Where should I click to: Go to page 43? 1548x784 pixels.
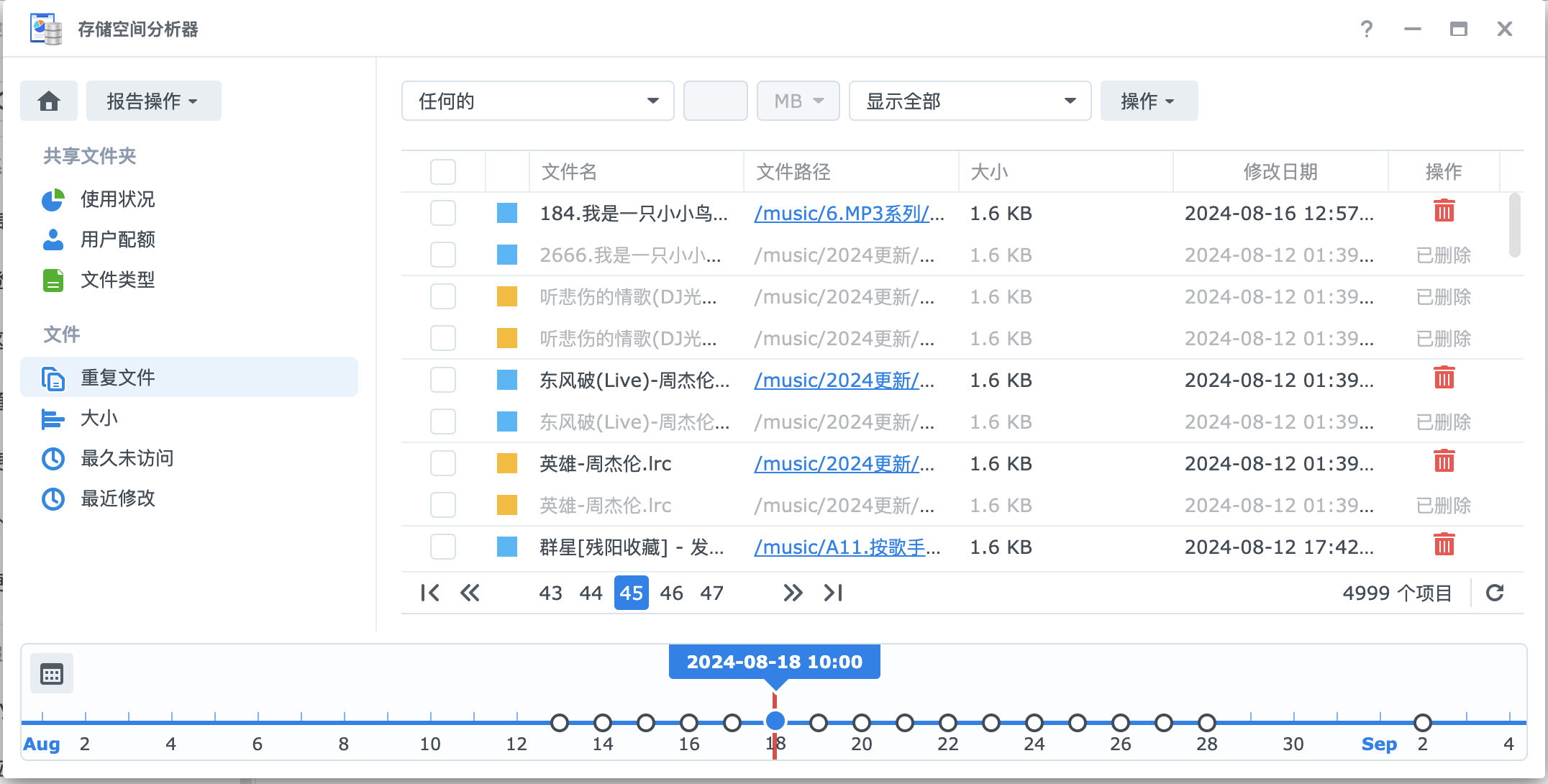(x=550, y=593)
